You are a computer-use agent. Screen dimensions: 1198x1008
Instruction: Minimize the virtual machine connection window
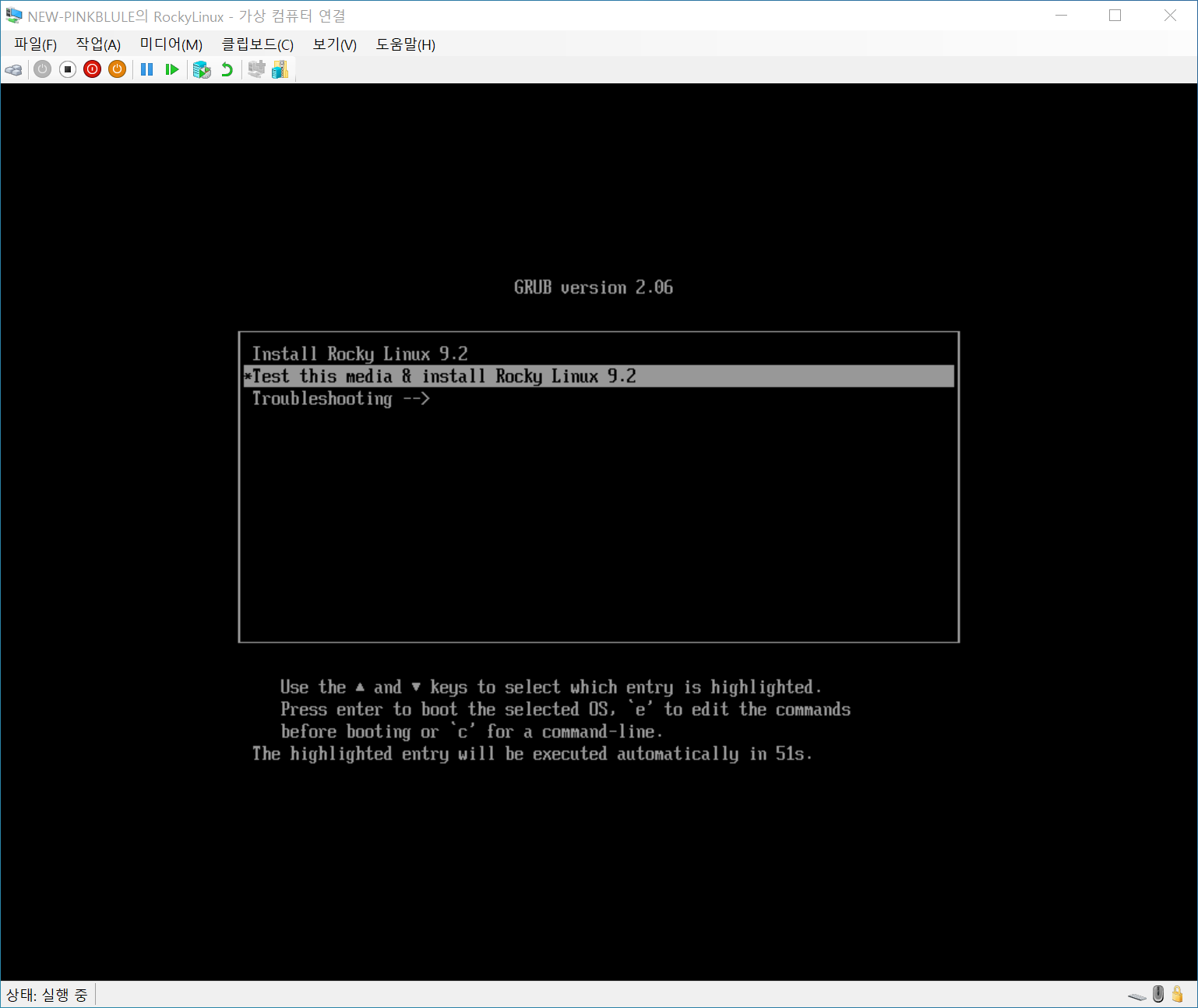(1062, 16)
